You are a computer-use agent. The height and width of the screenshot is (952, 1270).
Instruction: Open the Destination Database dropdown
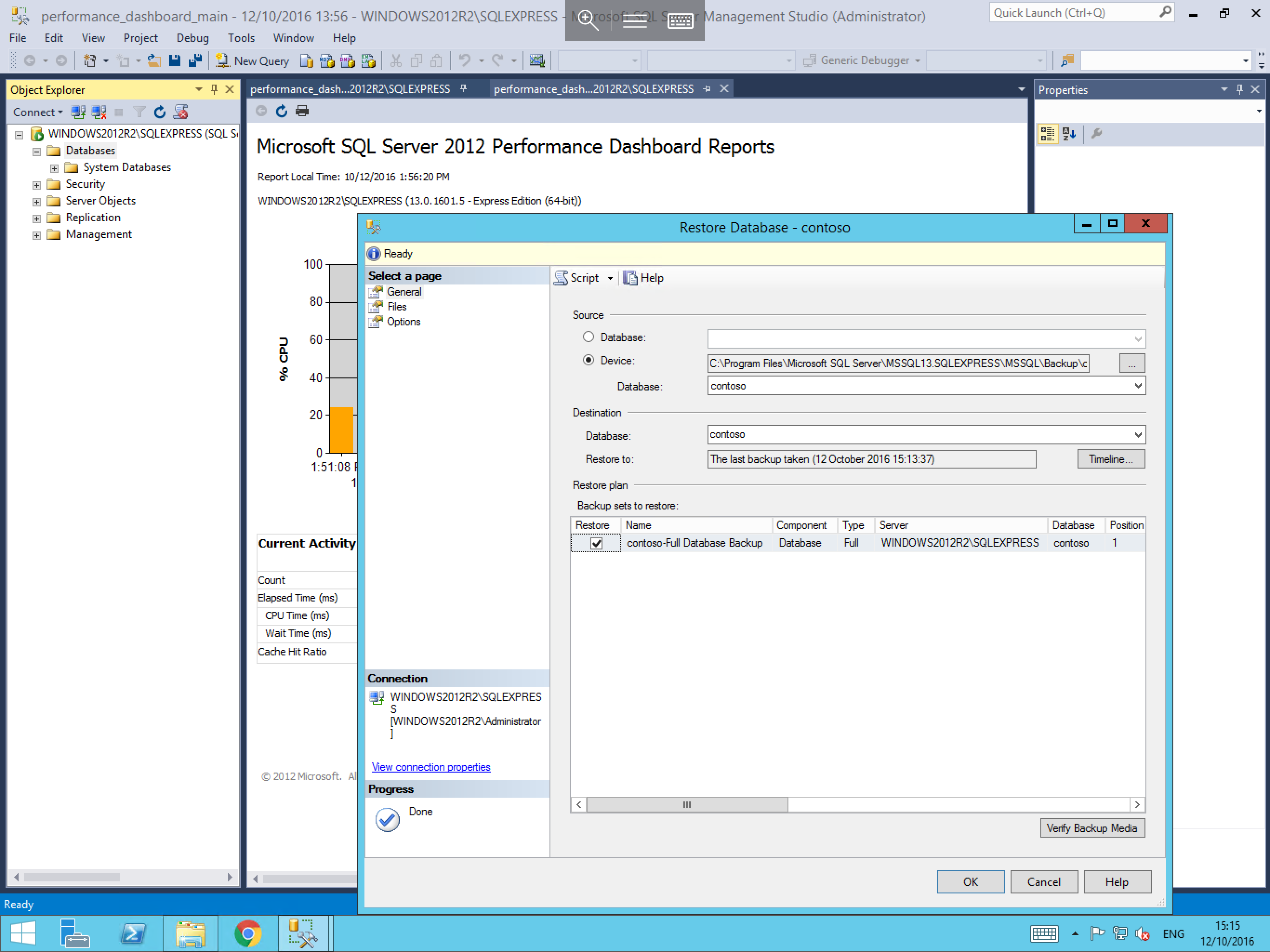tap(1138, 435)
